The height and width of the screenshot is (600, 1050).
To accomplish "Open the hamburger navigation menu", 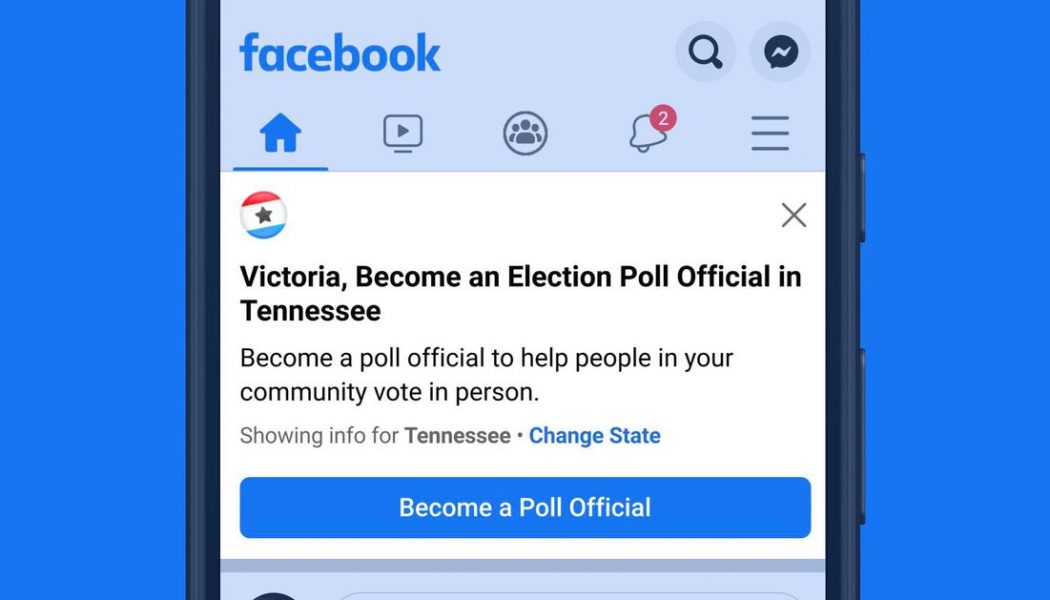I will [x=769, y=132].
